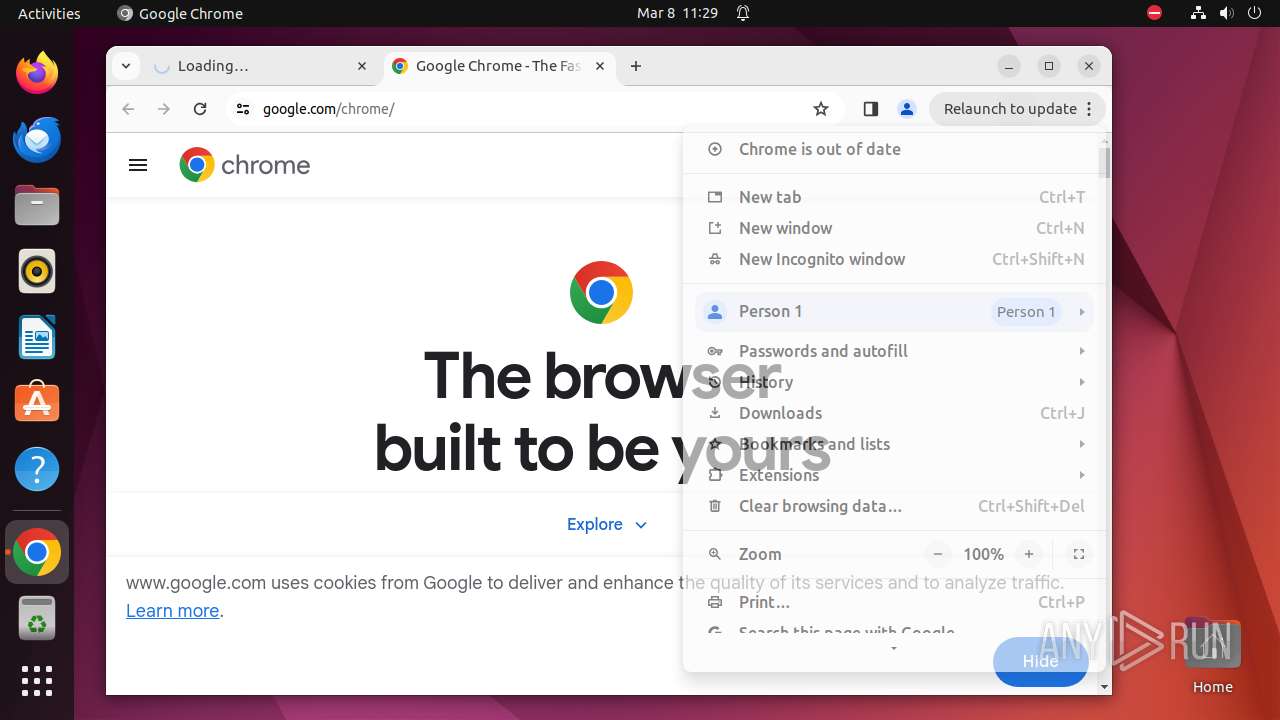Choose Clear browsing data

coord(894,506)
